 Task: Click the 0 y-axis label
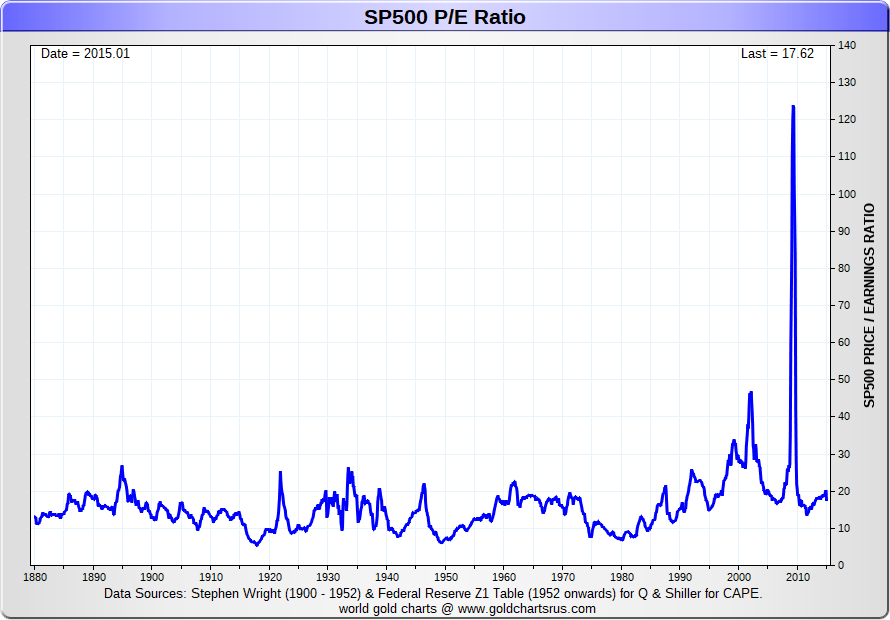[x=842, y=565]
